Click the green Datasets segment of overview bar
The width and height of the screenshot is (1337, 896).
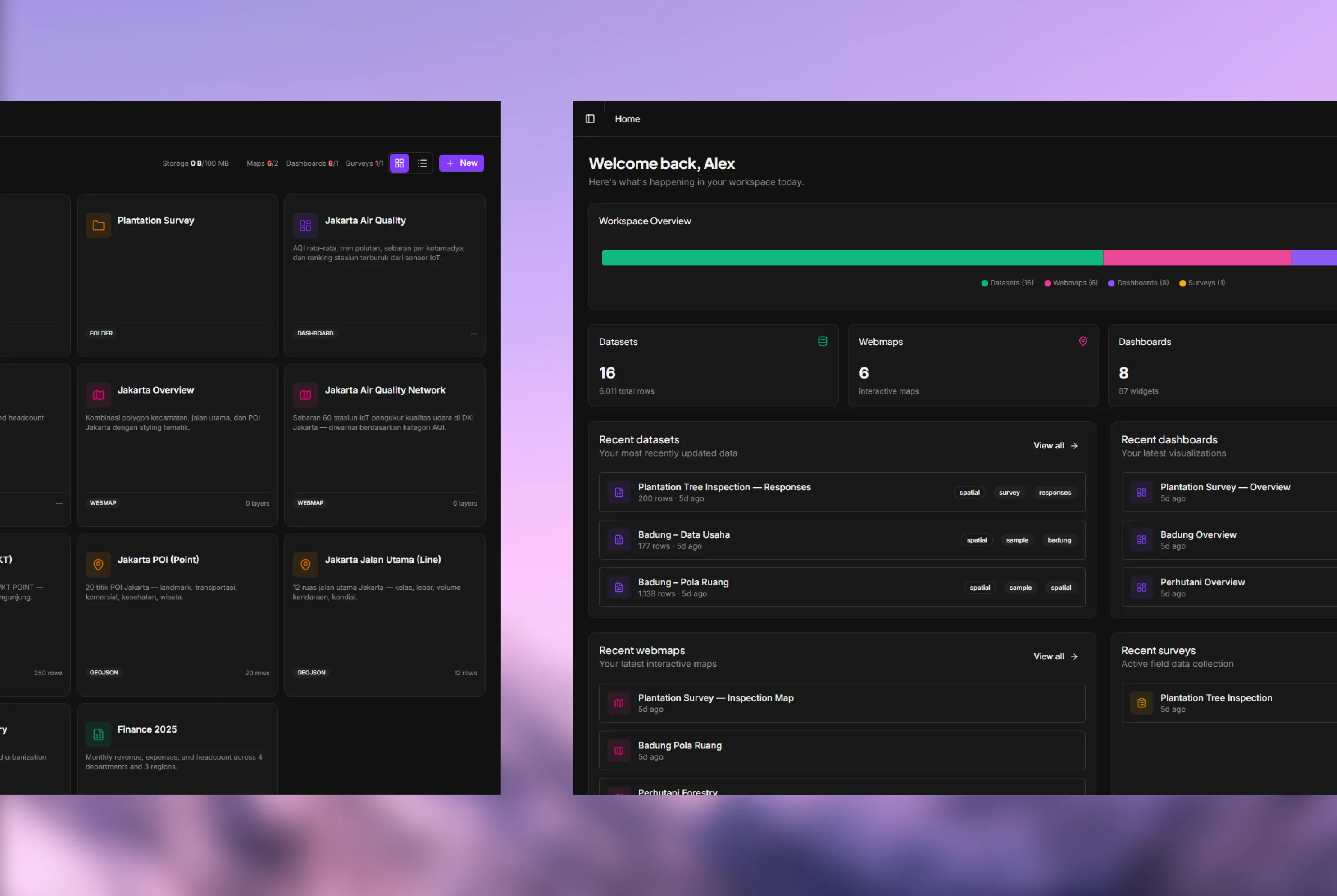click(852, 258)
